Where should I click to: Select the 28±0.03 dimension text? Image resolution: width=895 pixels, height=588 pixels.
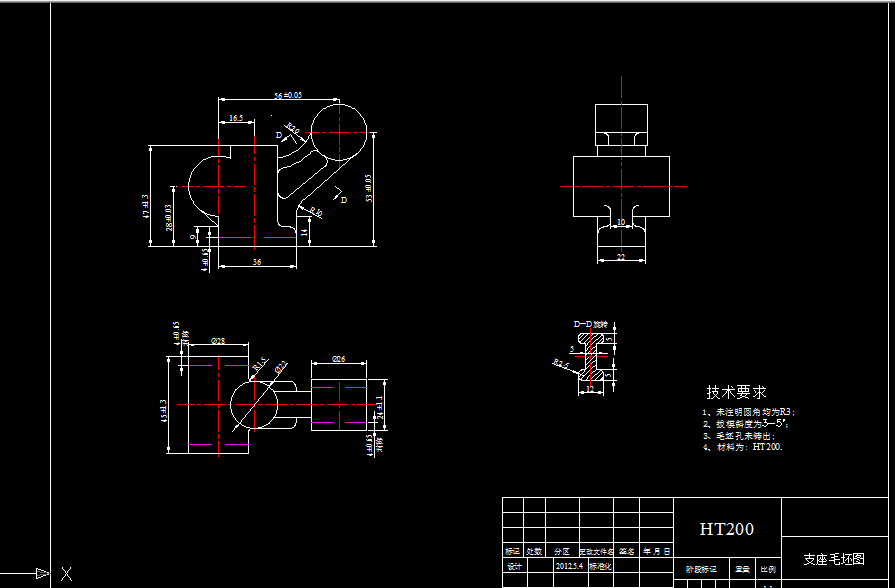click(168, 218)
